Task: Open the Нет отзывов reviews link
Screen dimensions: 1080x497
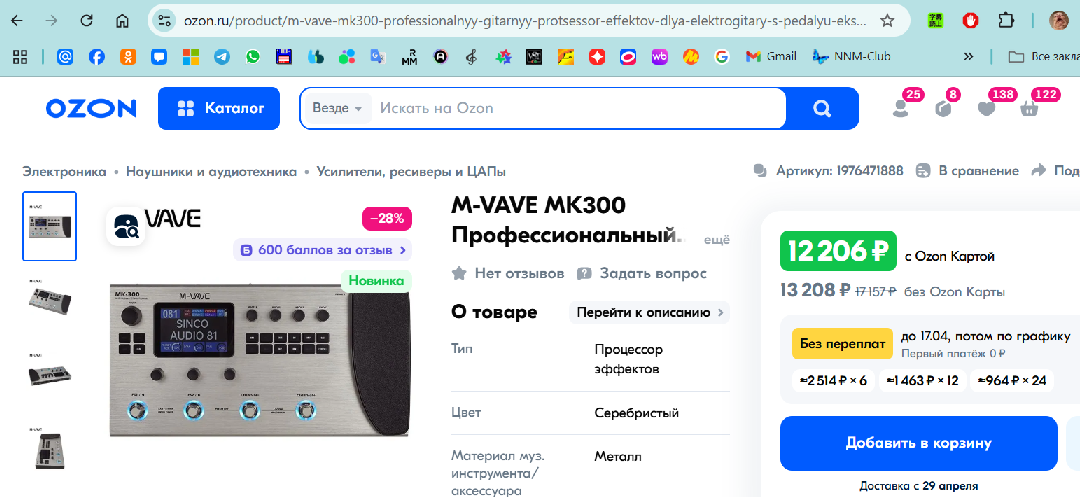Action: click(x=508, y=274)
